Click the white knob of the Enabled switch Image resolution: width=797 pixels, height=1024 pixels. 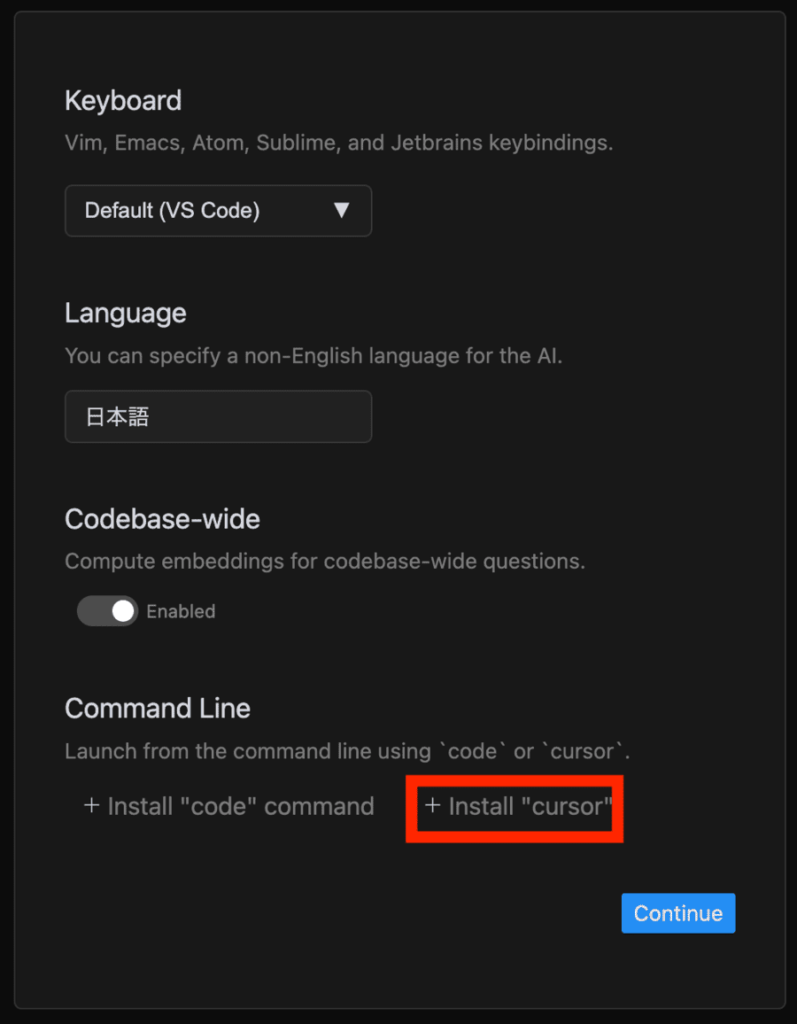coord(123,611)
